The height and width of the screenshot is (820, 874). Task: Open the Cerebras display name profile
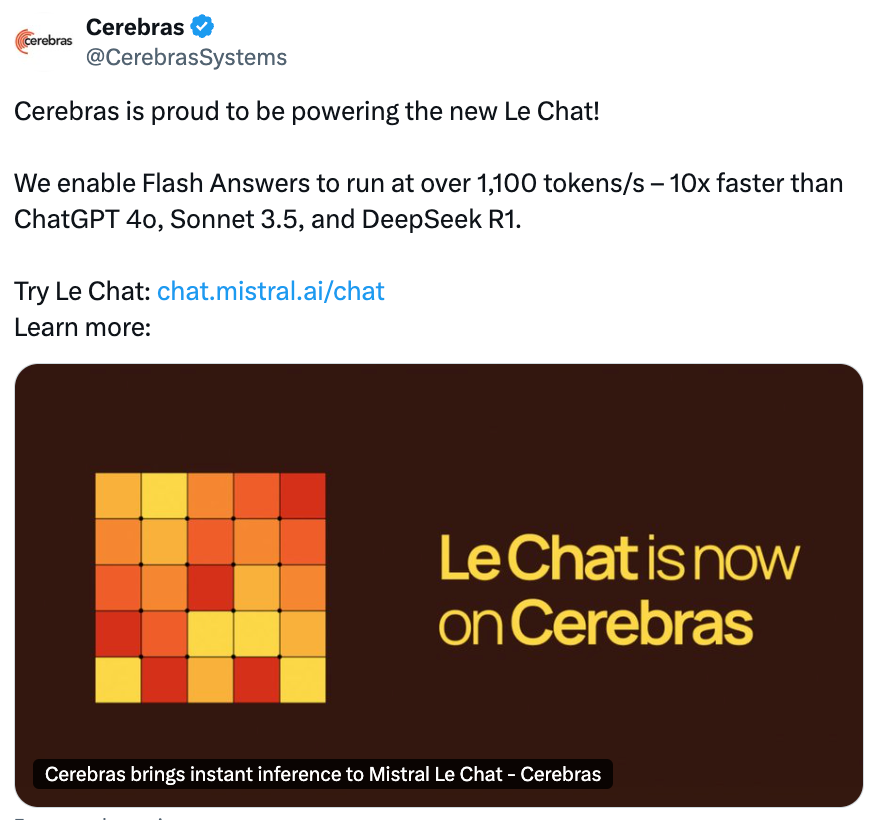coord(135,27)
